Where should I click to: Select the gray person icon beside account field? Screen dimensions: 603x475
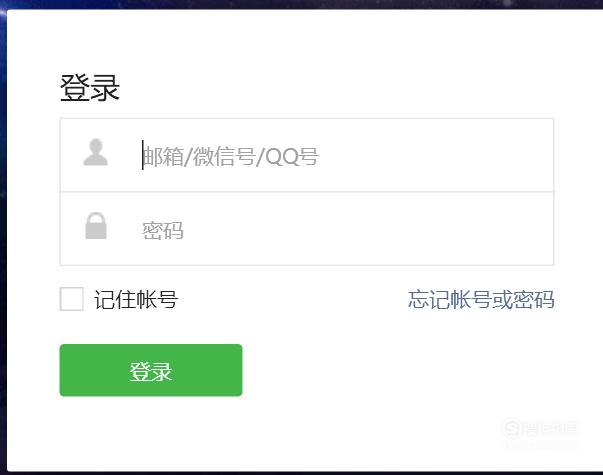95,152
